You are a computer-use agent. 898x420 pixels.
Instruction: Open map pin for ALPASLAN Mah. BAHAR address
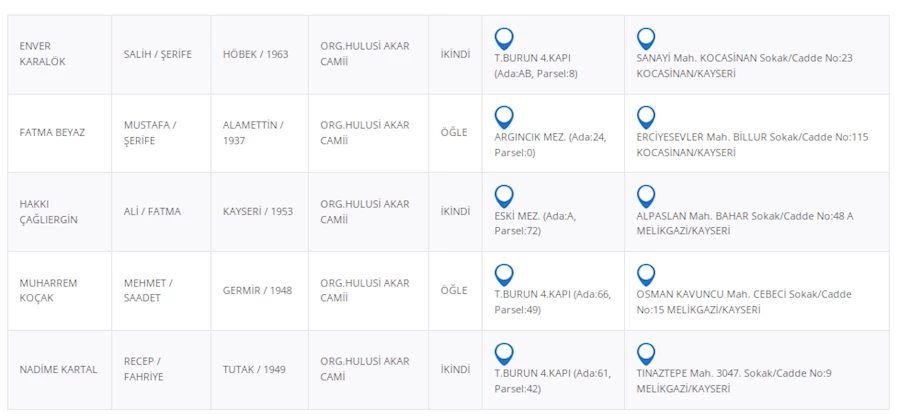(646, 196)
